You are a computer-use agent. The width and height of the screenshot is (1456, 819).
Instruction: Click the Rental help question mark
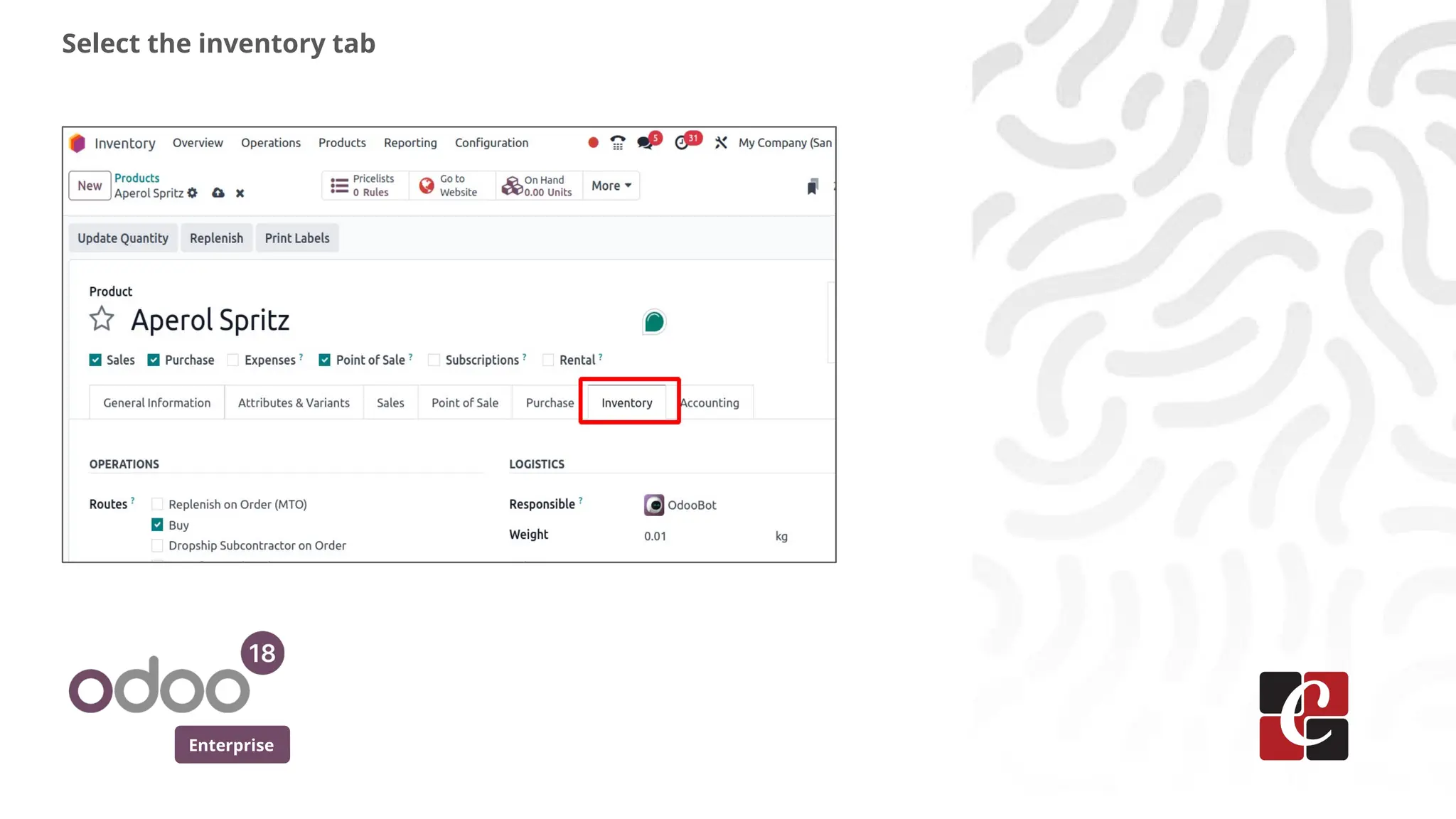[601, 357]
